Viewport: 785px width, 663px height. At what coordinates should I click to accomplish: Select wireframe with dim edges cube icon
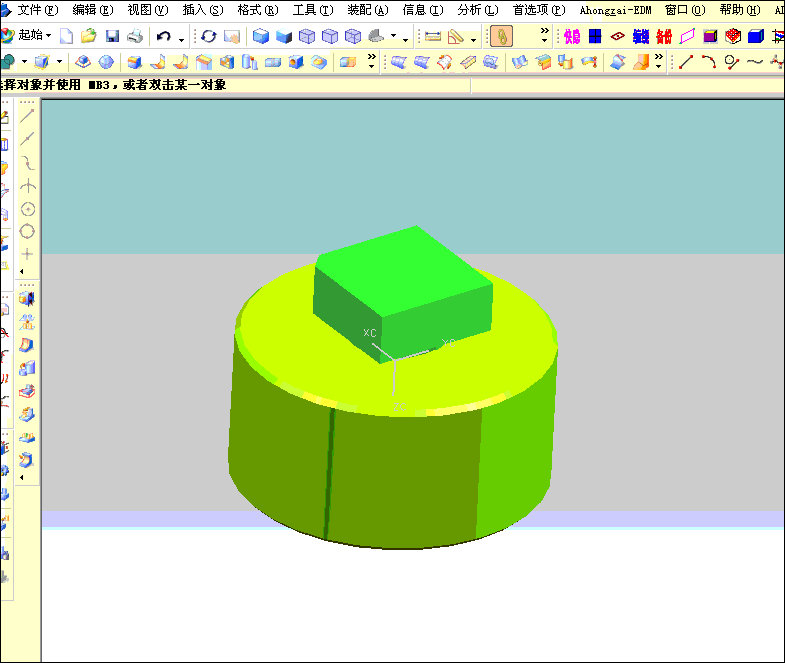point(307,36)
